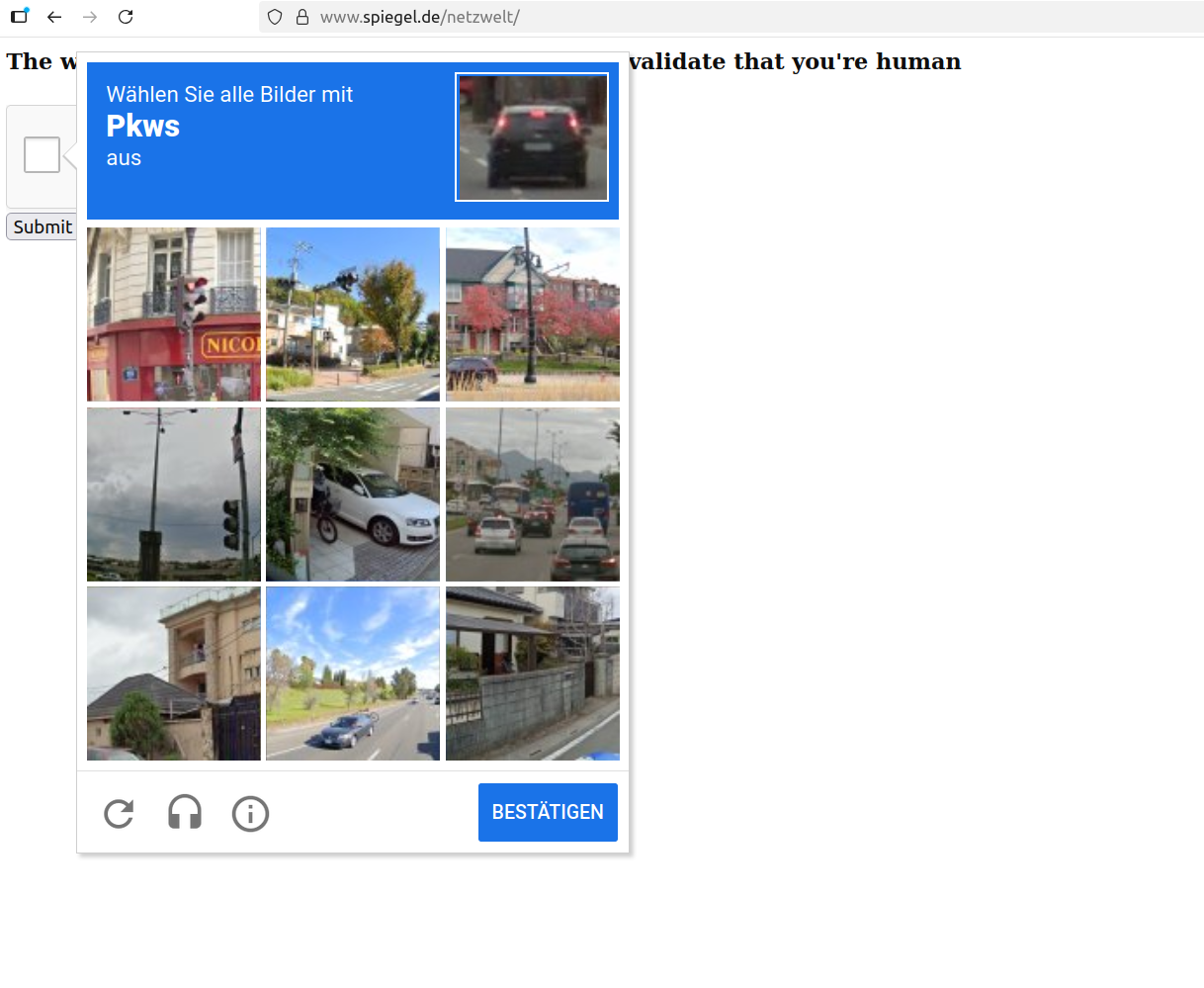Click the Submit button
Screen dimensions: 1204x988
(42, 226)
